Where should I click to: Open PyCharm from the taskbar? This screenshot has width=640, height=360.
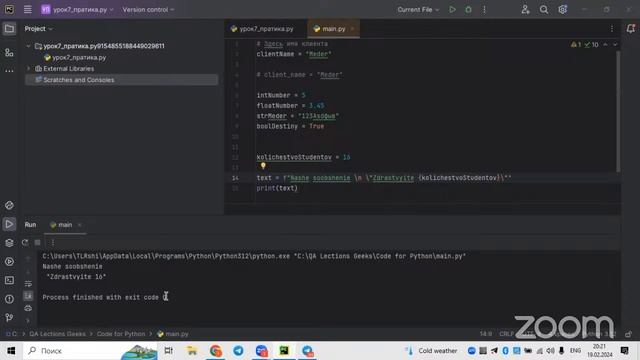click(x=284, y=351)
